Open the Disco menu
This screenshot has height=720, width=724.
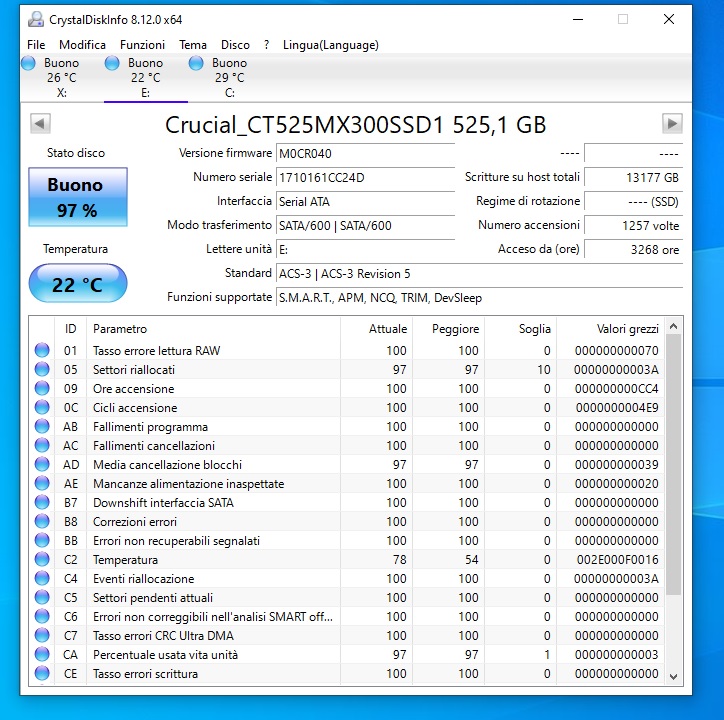pyautogui.click(x=235, y=45)
